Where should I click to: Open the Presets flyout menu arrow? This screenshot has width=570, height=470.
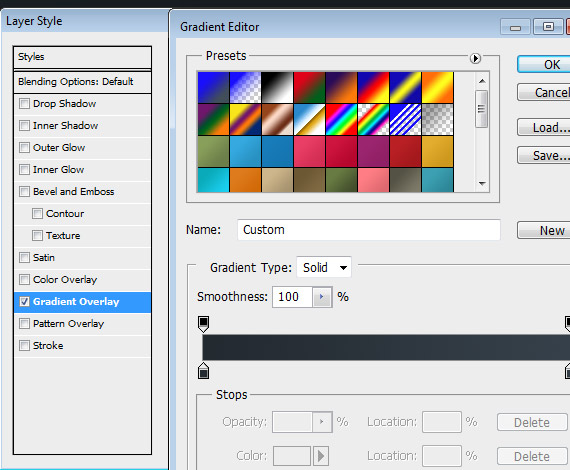click(475, 58)
